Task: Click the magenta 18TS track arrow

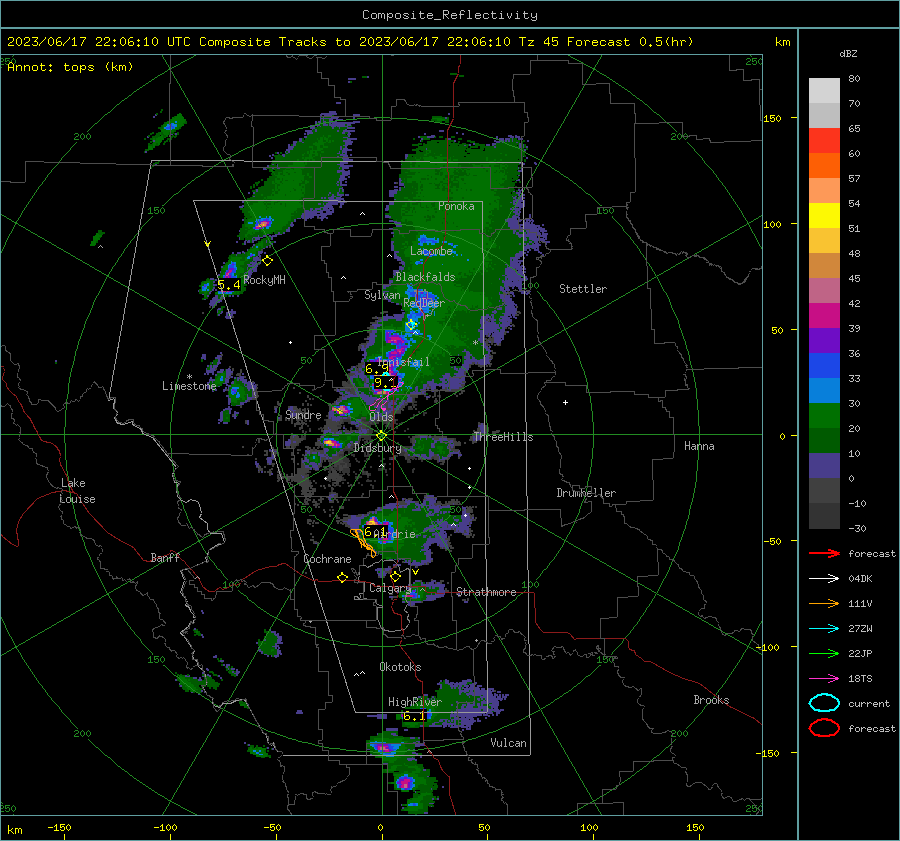Action: [x=824, y=679]
